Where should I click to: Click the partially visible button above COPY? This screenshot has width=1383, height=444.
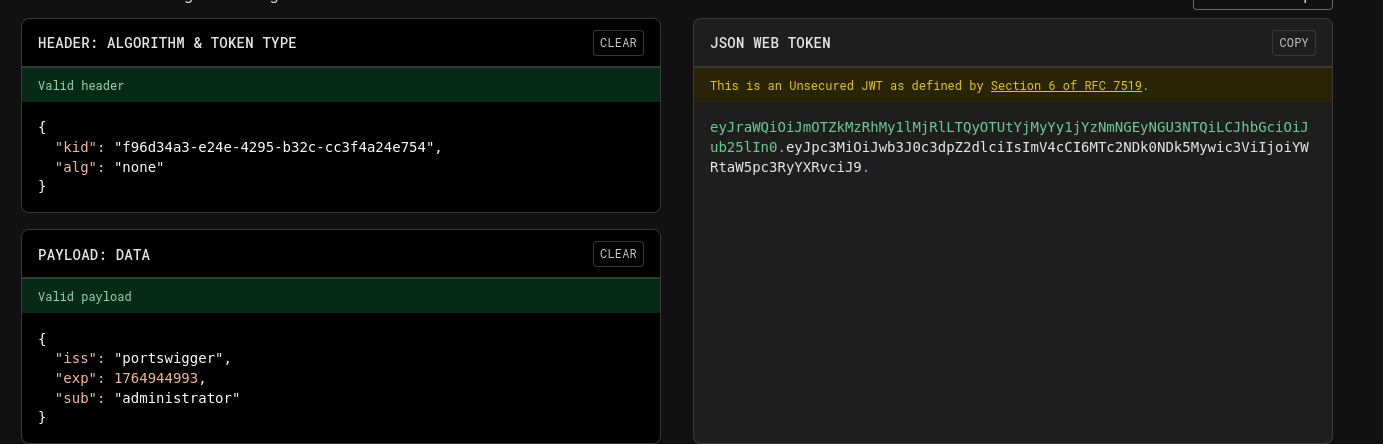pyautogui.click(x=1261, y=4)
